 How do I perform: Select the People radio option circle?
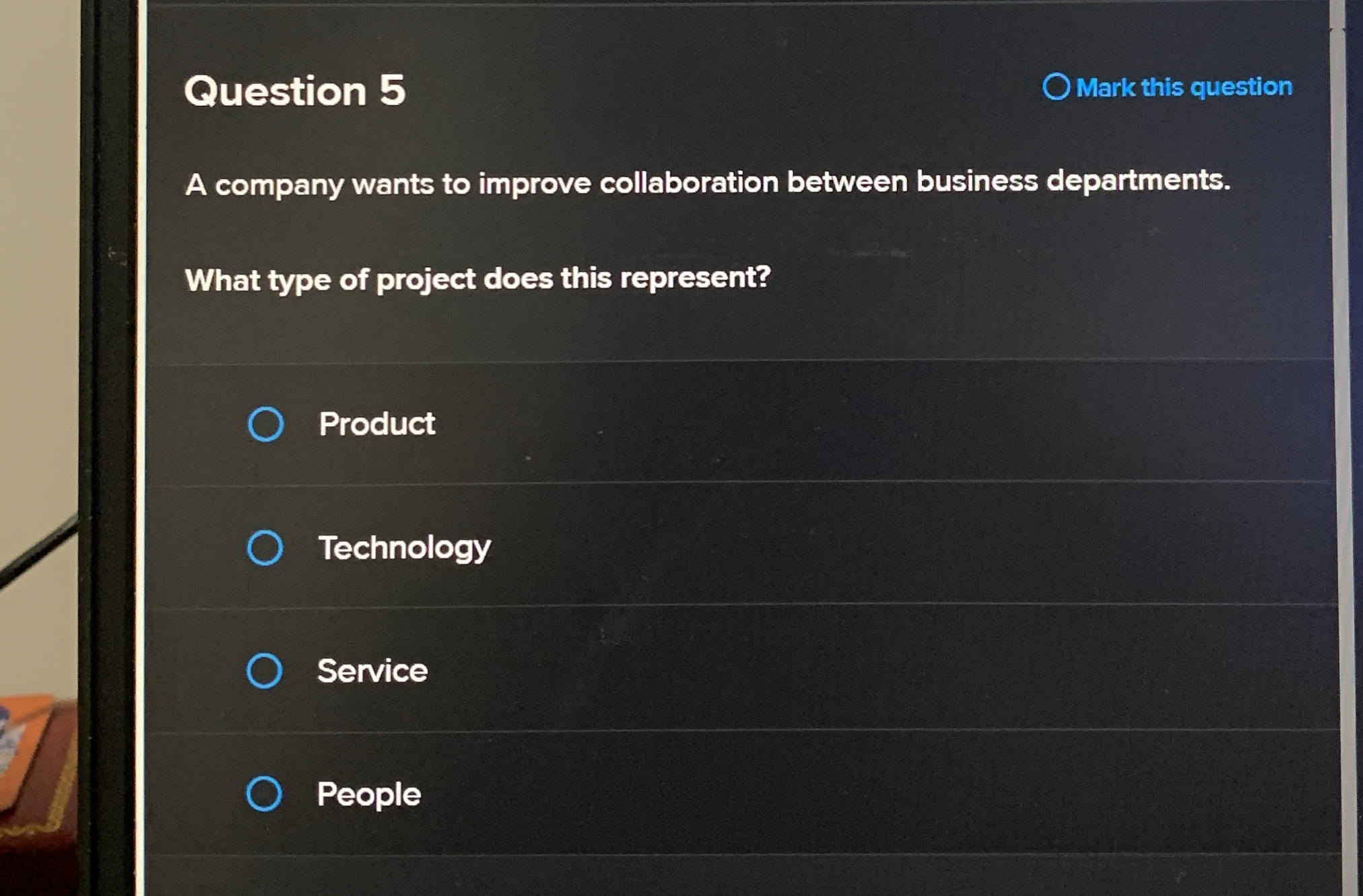point(264,794)
